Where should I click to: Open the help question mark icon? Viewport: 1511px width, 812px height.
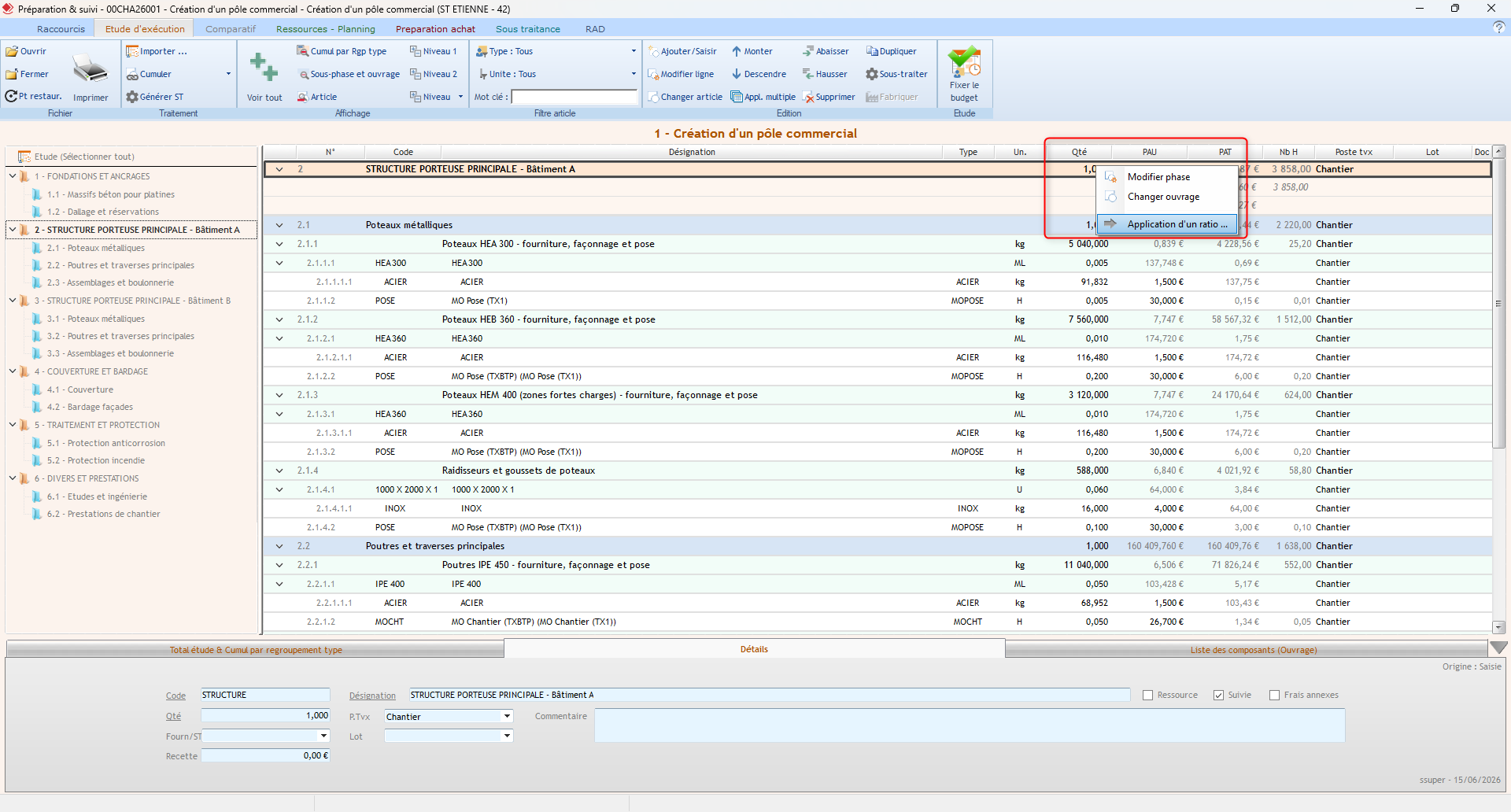(1498, 28)
